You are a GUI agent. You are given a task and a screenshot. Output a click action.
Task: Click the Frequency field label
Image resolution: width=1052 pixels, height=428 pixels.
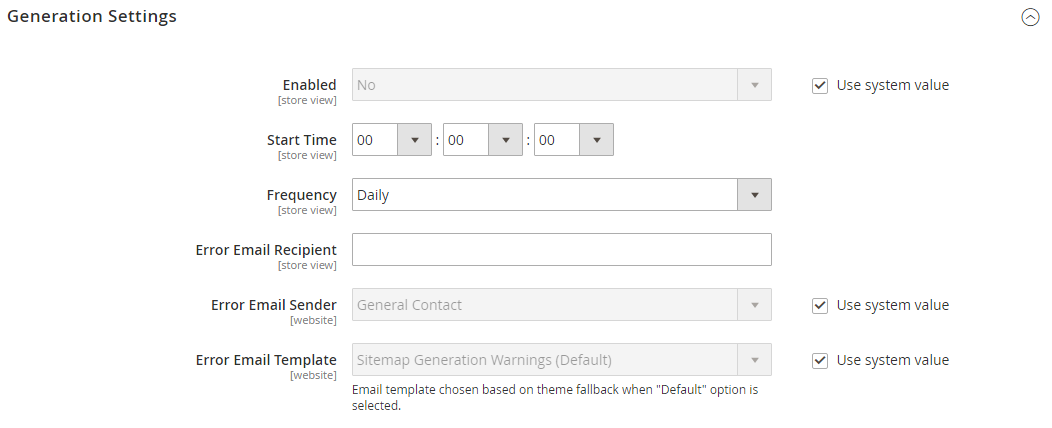click(x=301, y=194)
